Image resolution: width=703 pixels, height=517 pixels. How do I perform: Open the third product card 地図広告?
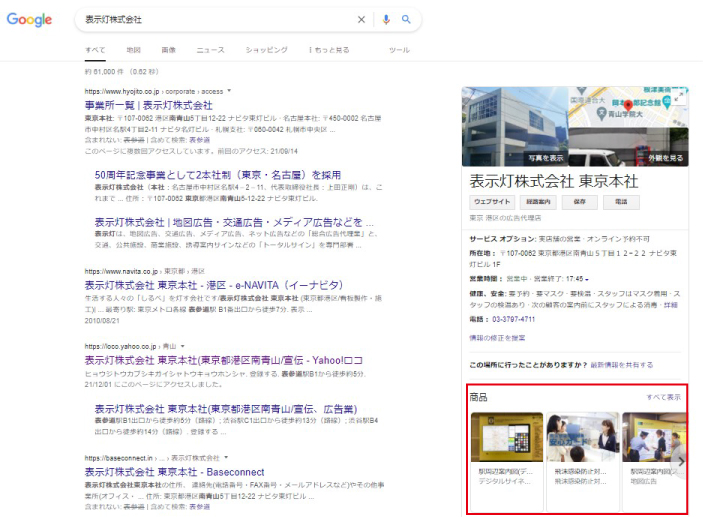point(654,461)
